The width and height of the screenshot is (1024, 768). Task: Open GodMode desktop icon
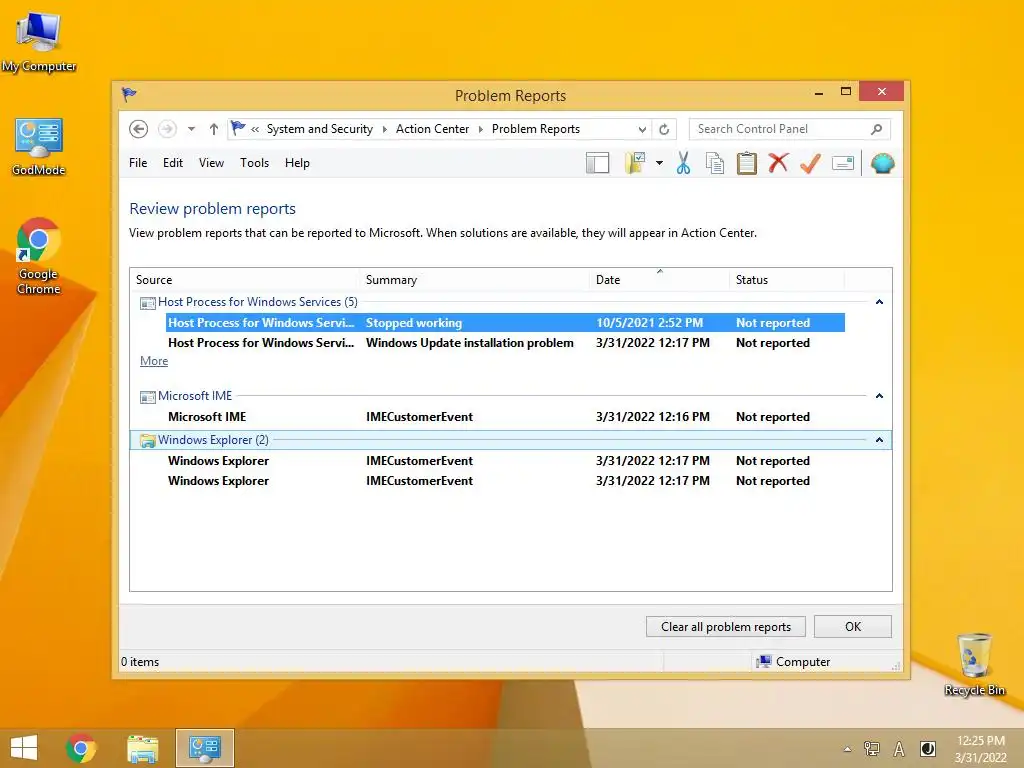(39, 147)
